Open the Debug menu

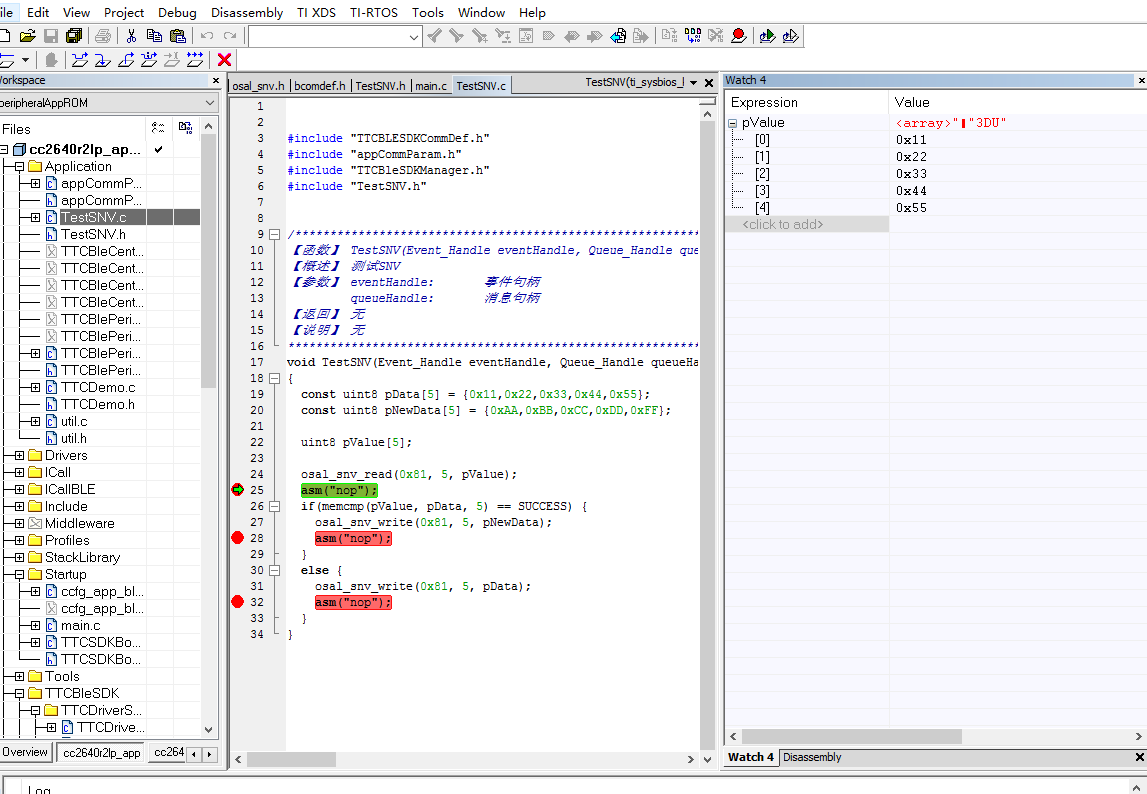pos(177,12)
